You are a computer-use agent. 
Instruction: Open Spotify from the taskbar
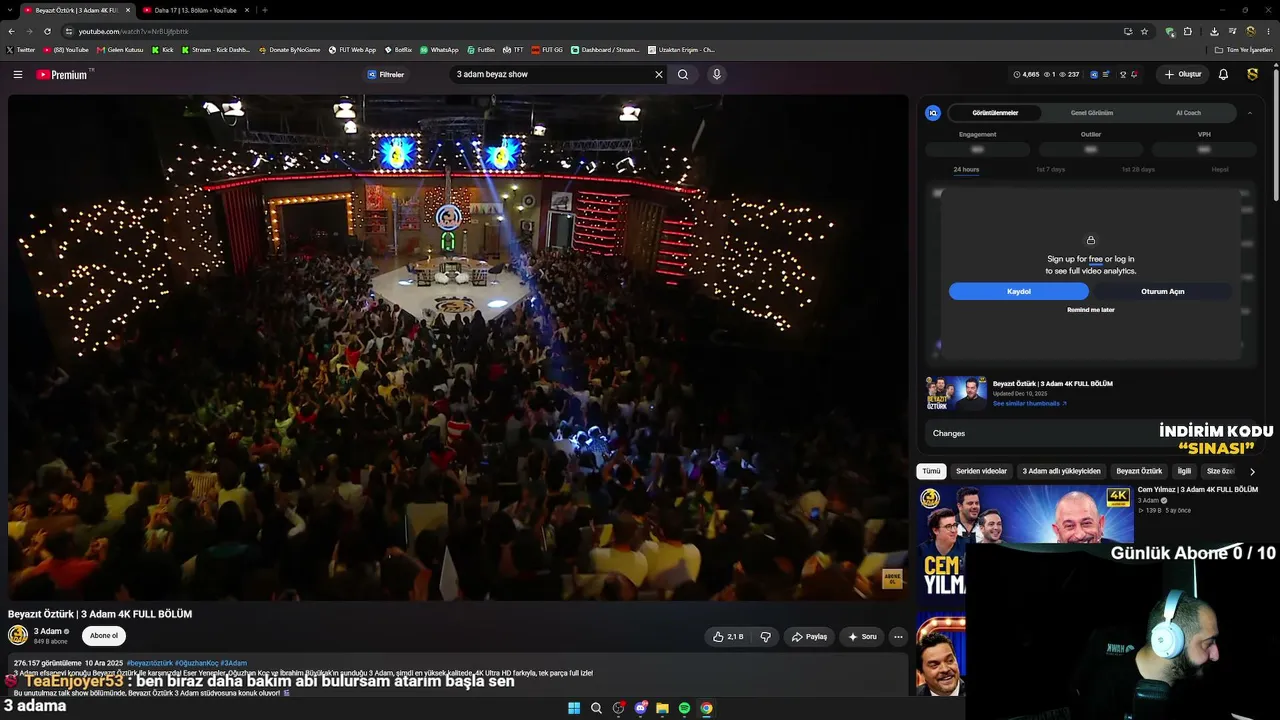[x=684, y=708]
